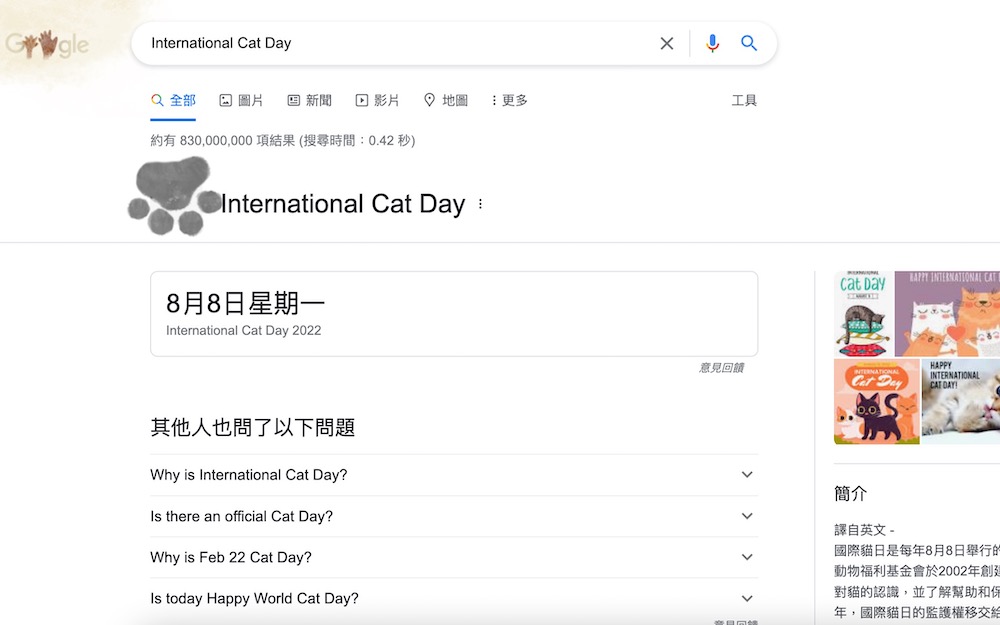The image size is (1000, 625).
Task: Start voice search with microphone icon
Action: coord(712,43)
